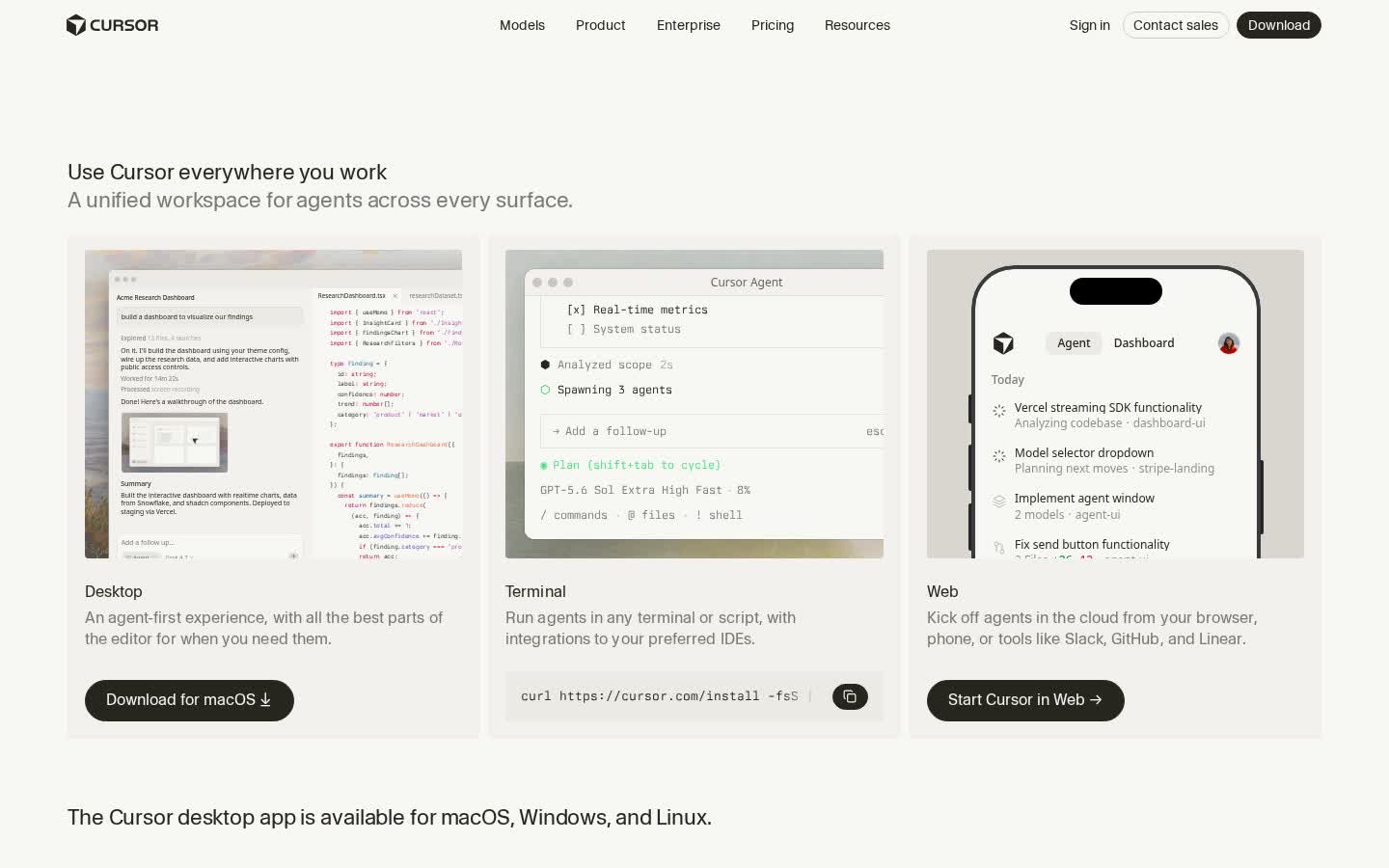1389x868 pixels.
Task: Click the 'Cursor Agent' window title
Action: point(747,283)
